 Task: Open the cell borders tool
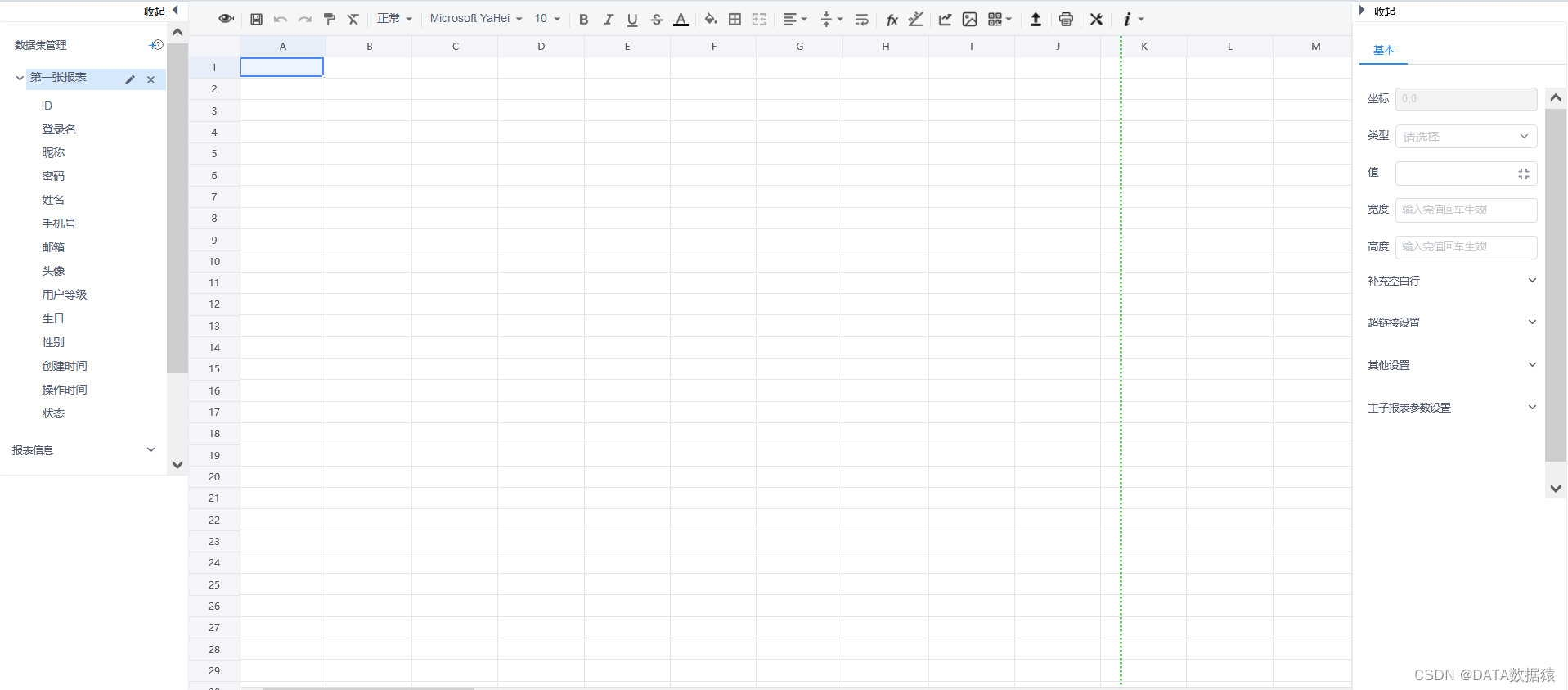(x=735, y=19)
